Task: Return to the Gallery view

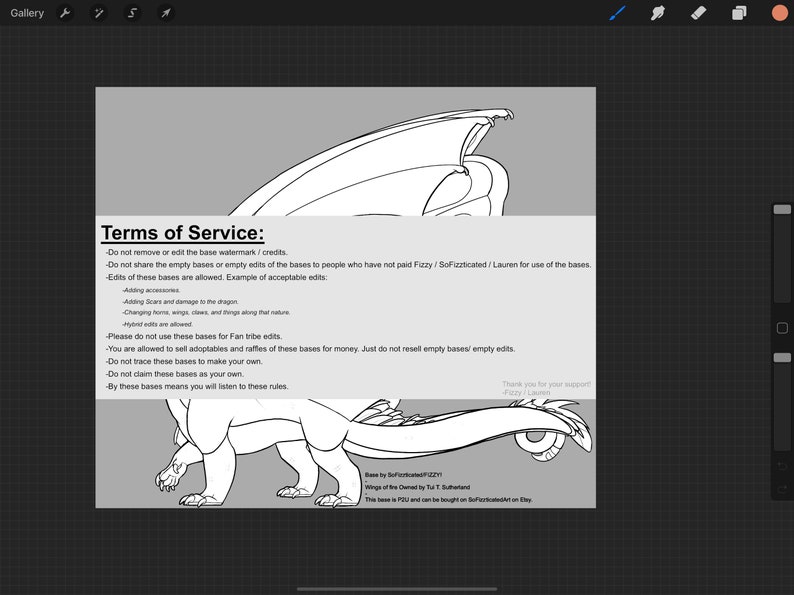Action: click(27, 13)
